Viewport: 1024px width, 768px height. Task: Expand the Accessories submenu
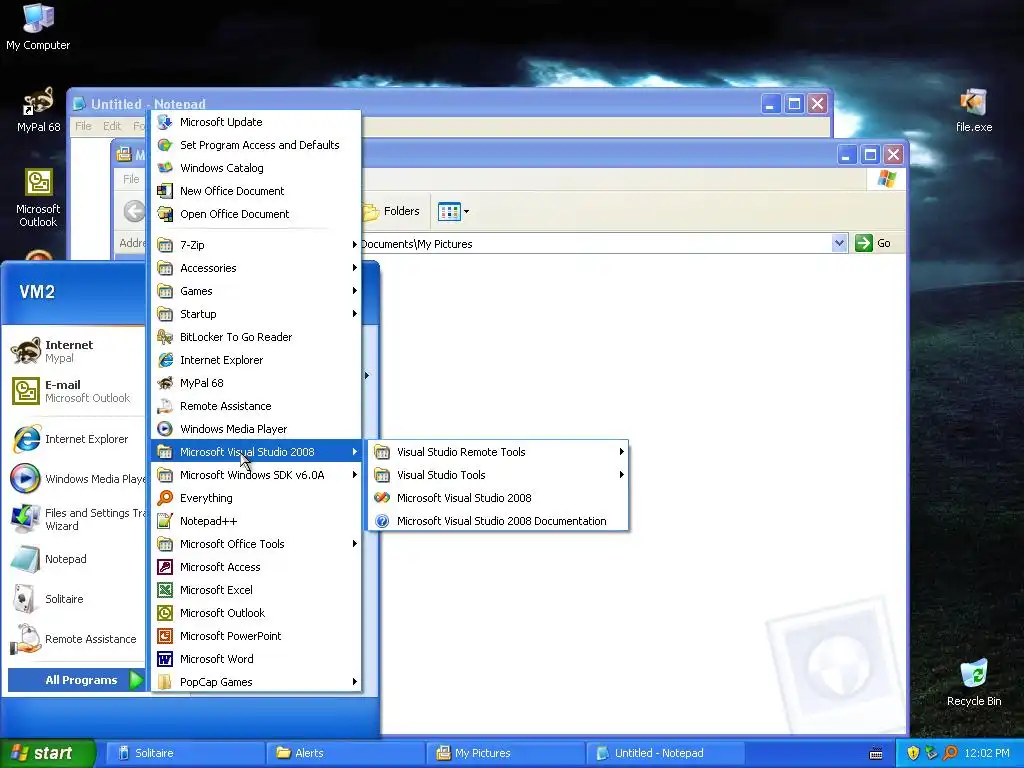(x=256, y=268)
